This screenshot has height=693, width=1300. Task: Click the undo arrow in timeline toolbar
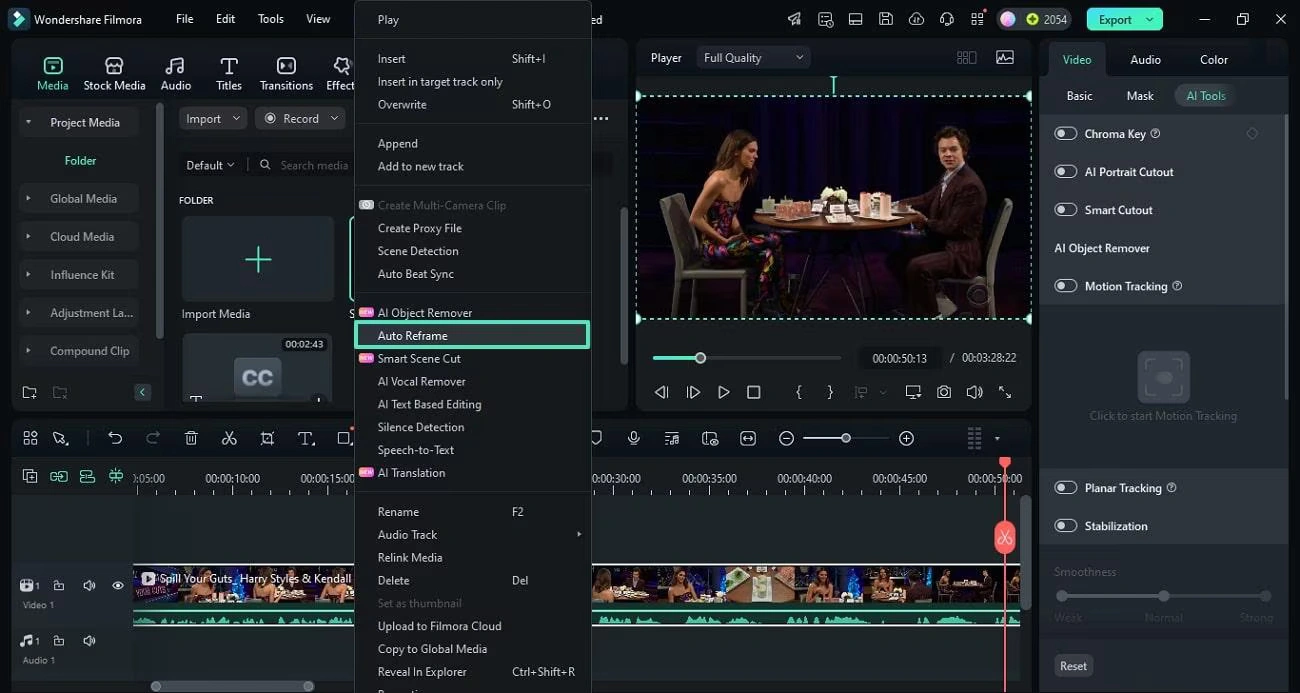(115, 438)
